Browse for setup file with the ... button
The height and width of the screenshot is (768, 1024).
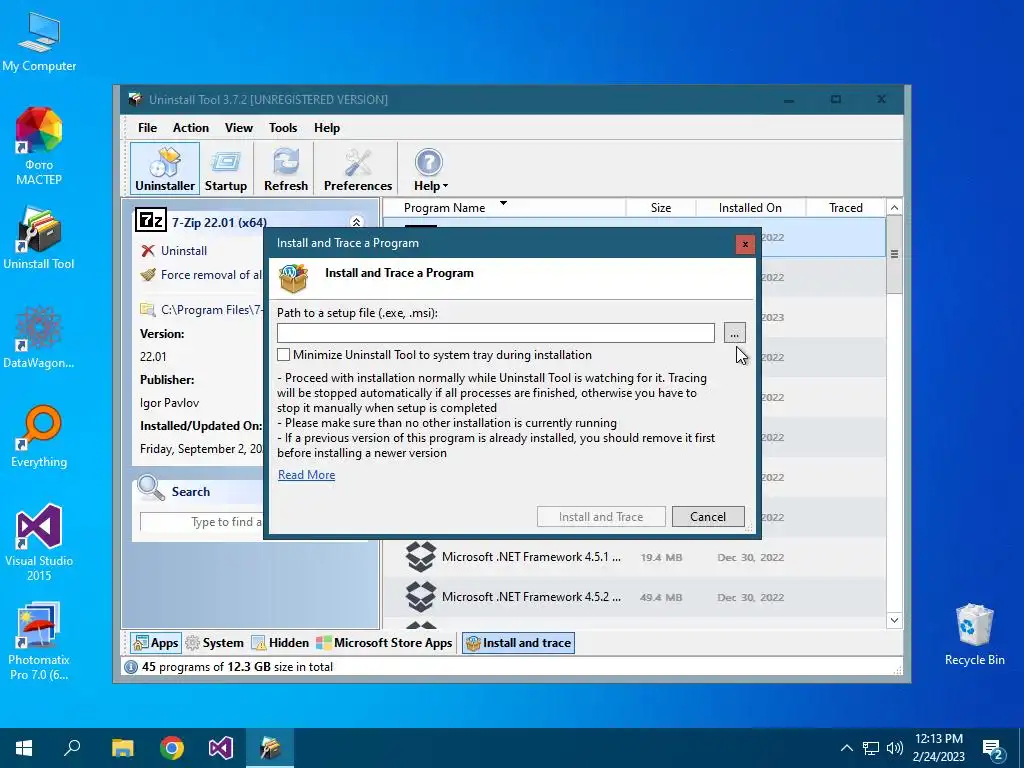735,333
